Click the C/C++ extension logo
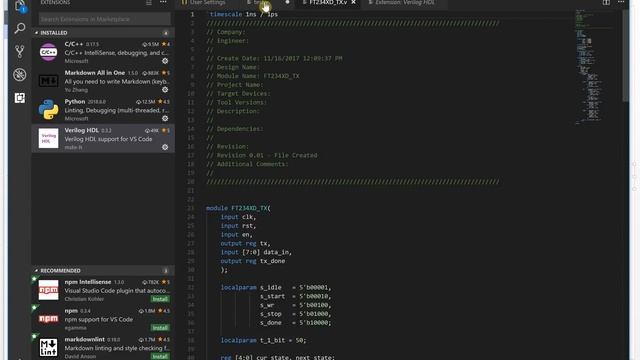The image size is (640, 360). click(49, 52)
